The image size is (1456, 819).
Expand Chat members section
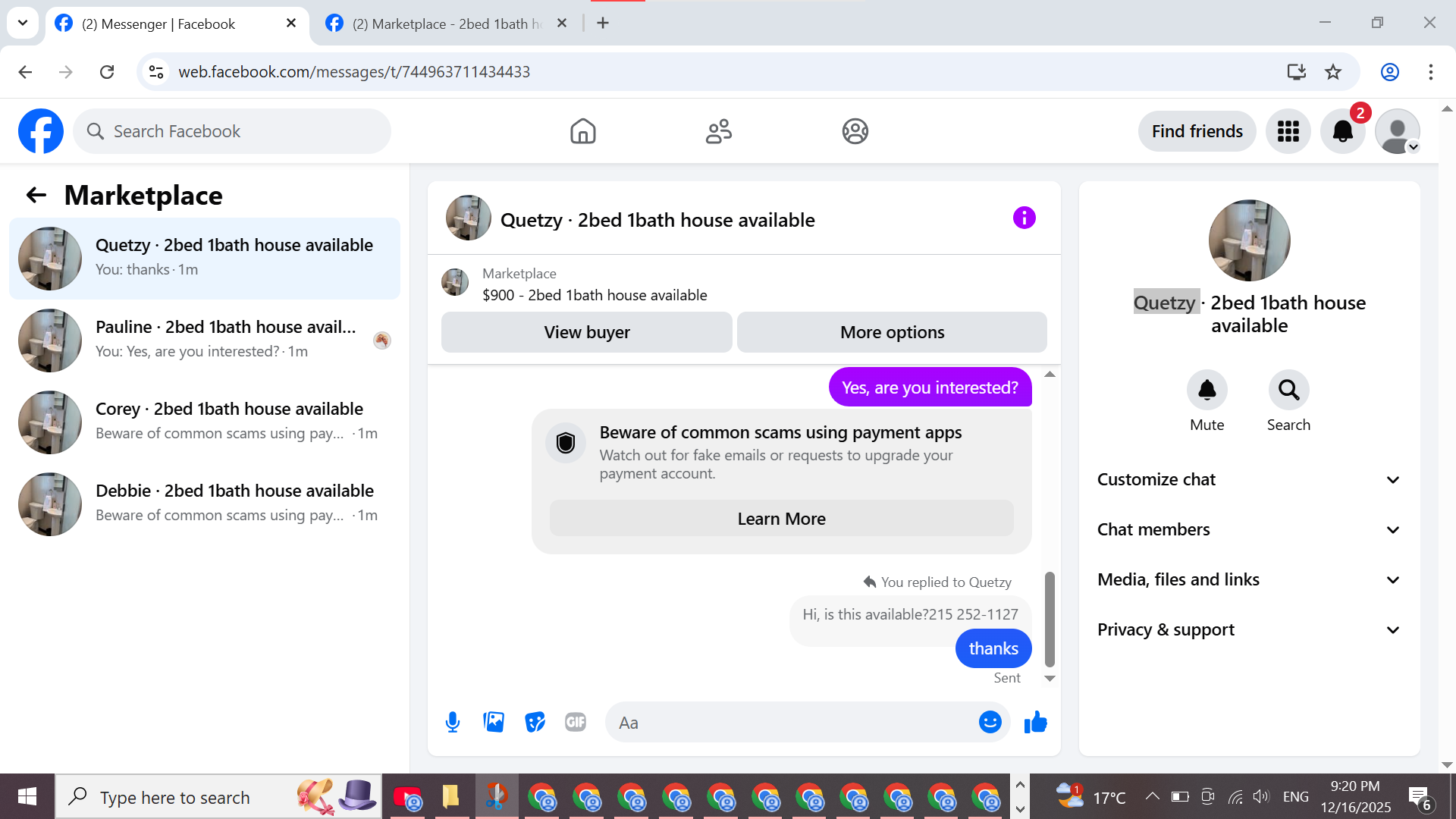1249,530
